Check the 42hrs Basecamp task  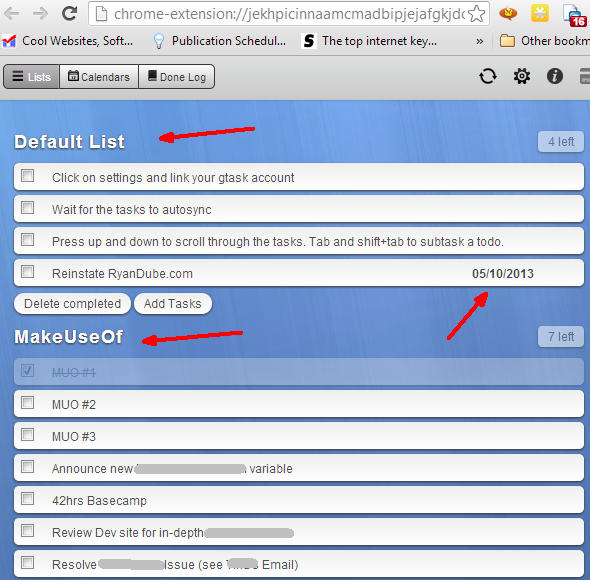[27, 499]
